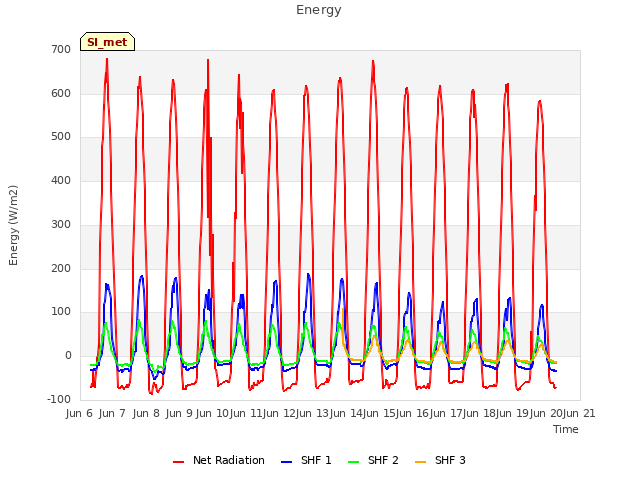Select the SHF 2 legend entry
This screenshot has height=480, width=640.
tap(373, 460)
